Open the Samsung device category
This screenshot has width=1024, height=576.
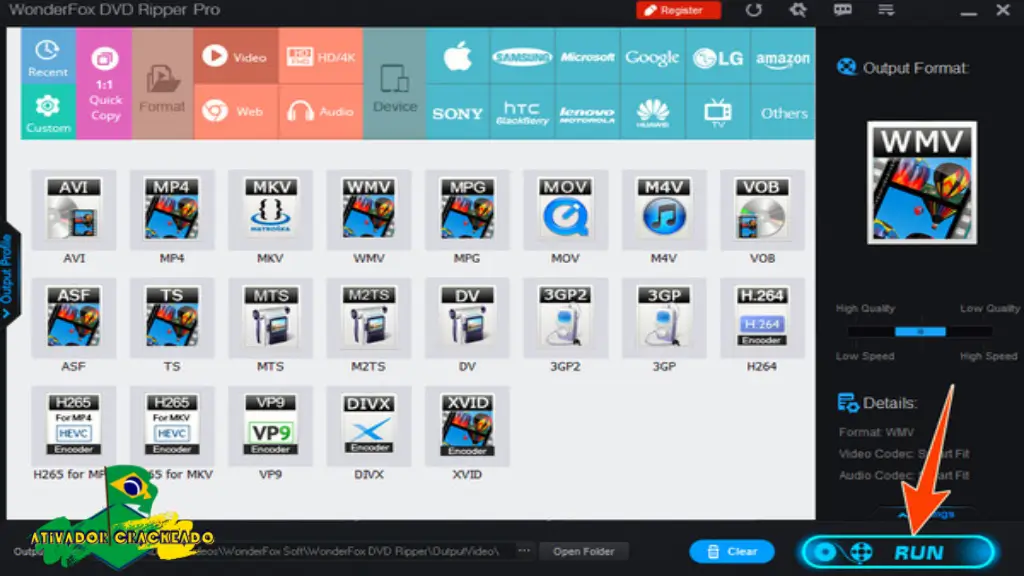522,56
